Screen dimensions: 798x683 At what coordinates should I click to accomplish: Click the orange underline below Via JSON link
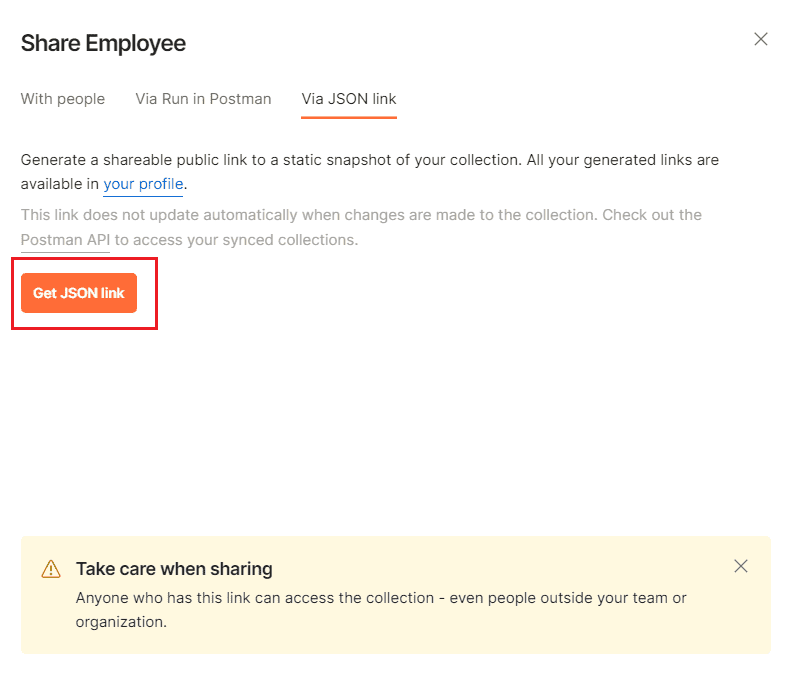click(349, 118)
